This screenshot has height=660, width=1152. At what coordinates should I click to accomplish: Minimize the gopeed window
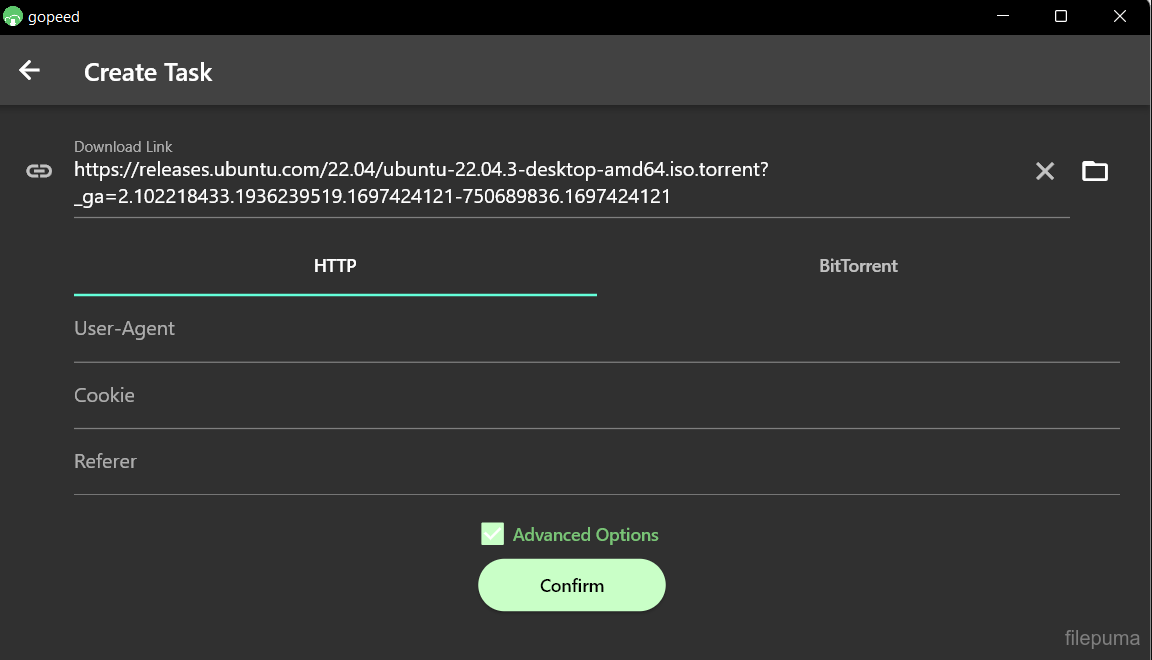tap(1003, 16)
